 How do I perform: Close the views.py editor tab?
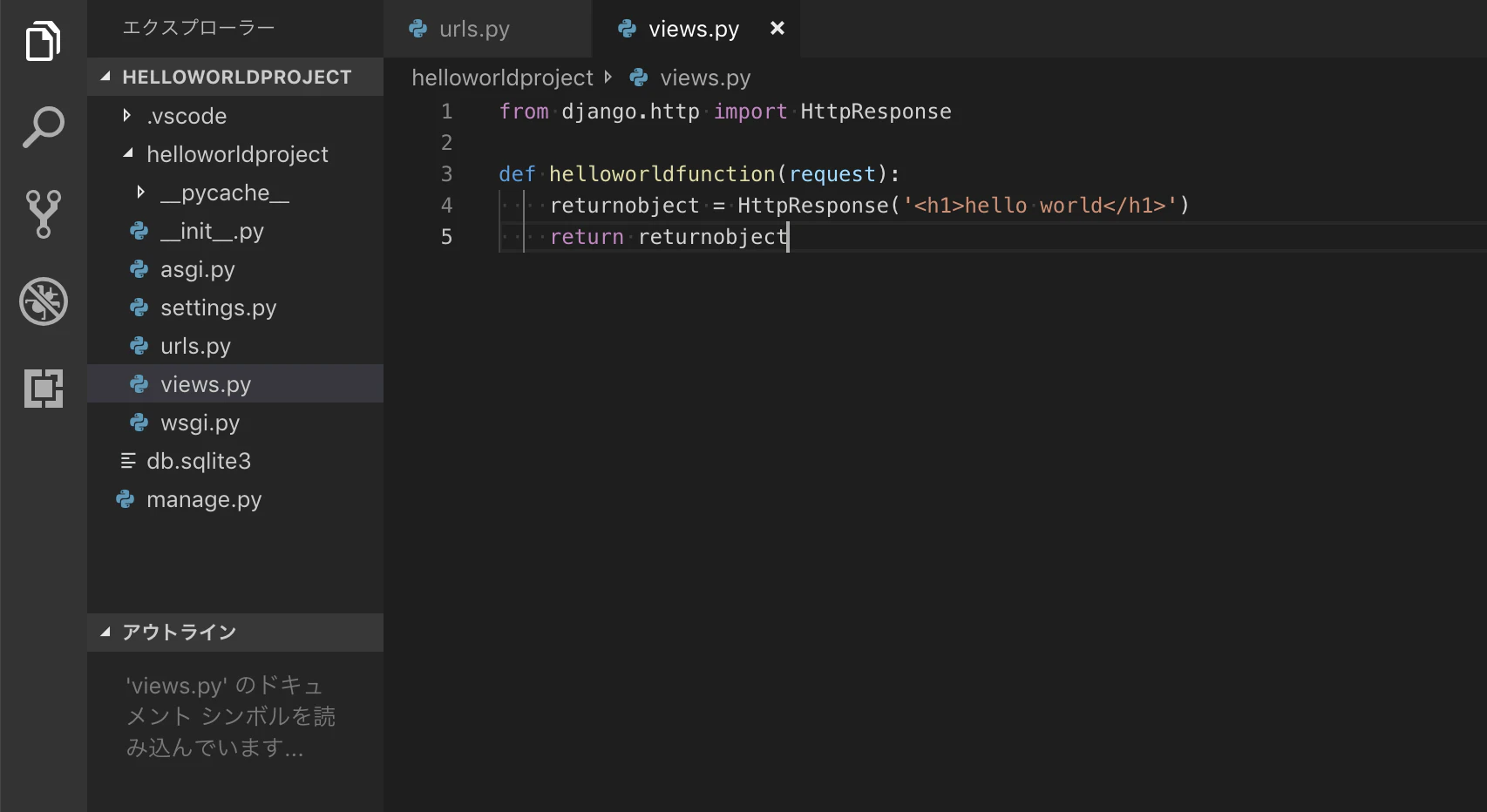(x=777, y=29)
